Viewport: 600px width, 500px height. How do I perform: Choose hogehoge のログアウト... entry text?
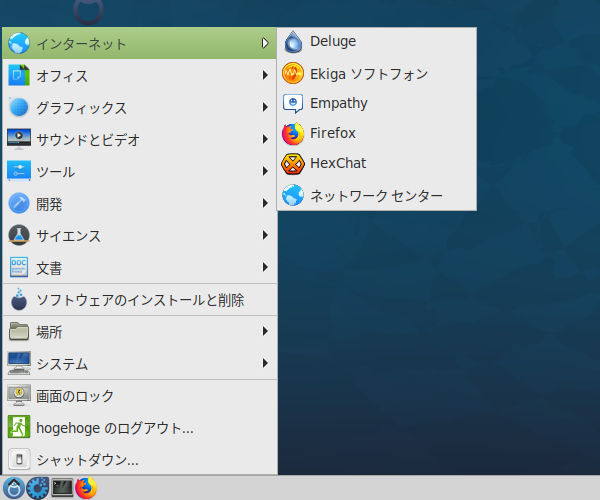115,428
